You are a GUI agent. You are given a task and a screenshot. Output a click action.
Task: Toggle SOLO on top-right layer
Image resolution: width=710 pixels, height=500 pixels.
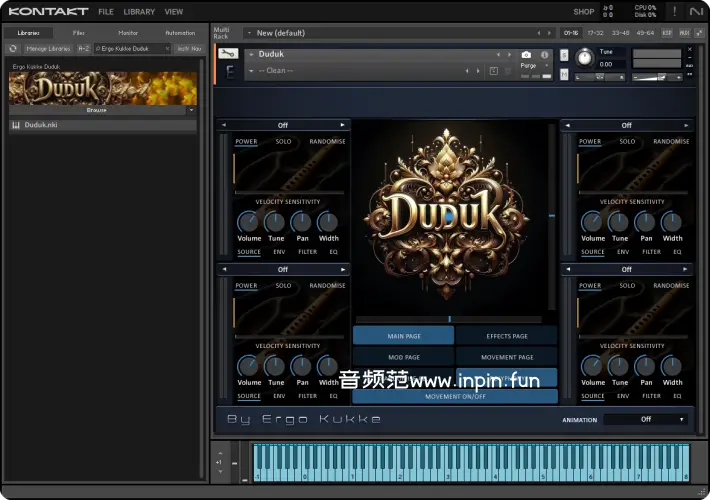627,141
